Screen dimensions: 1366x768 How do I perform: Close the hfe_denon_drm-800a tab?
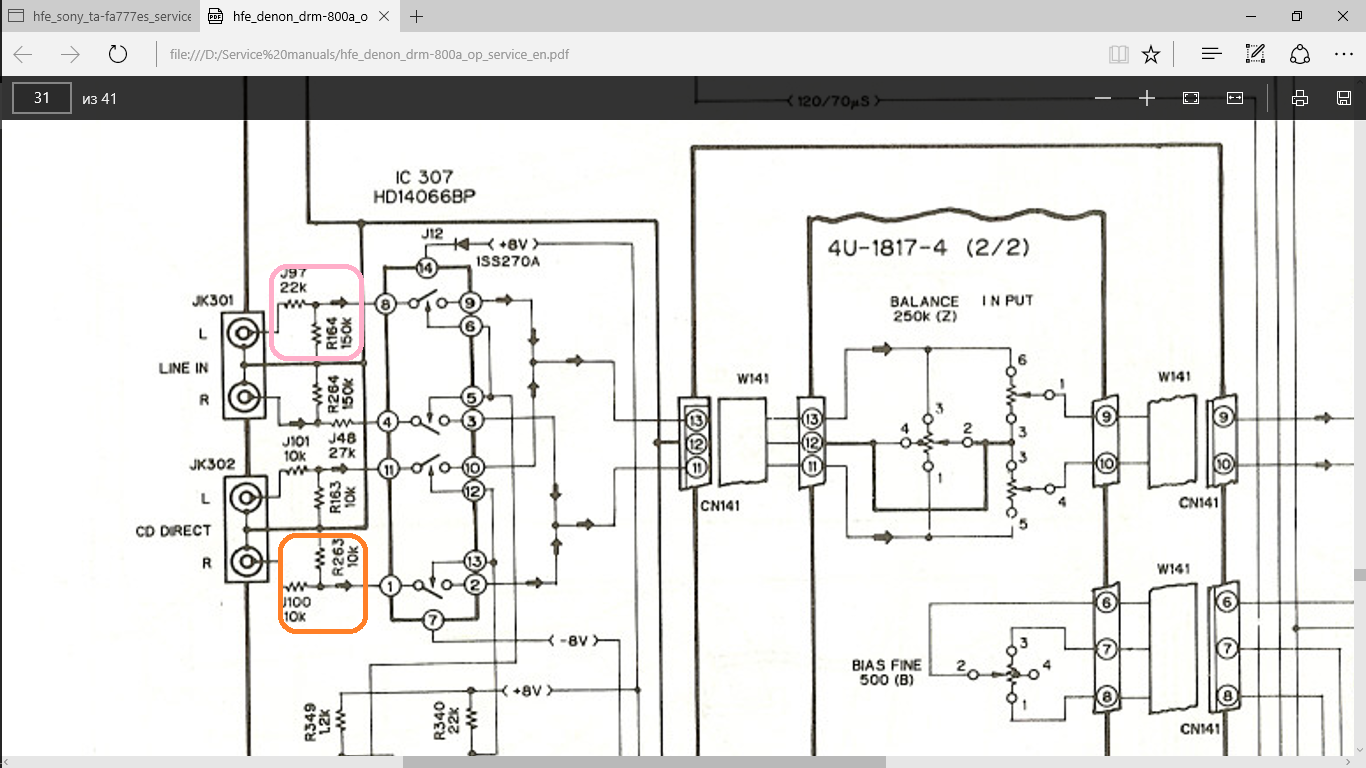[385, 17]
